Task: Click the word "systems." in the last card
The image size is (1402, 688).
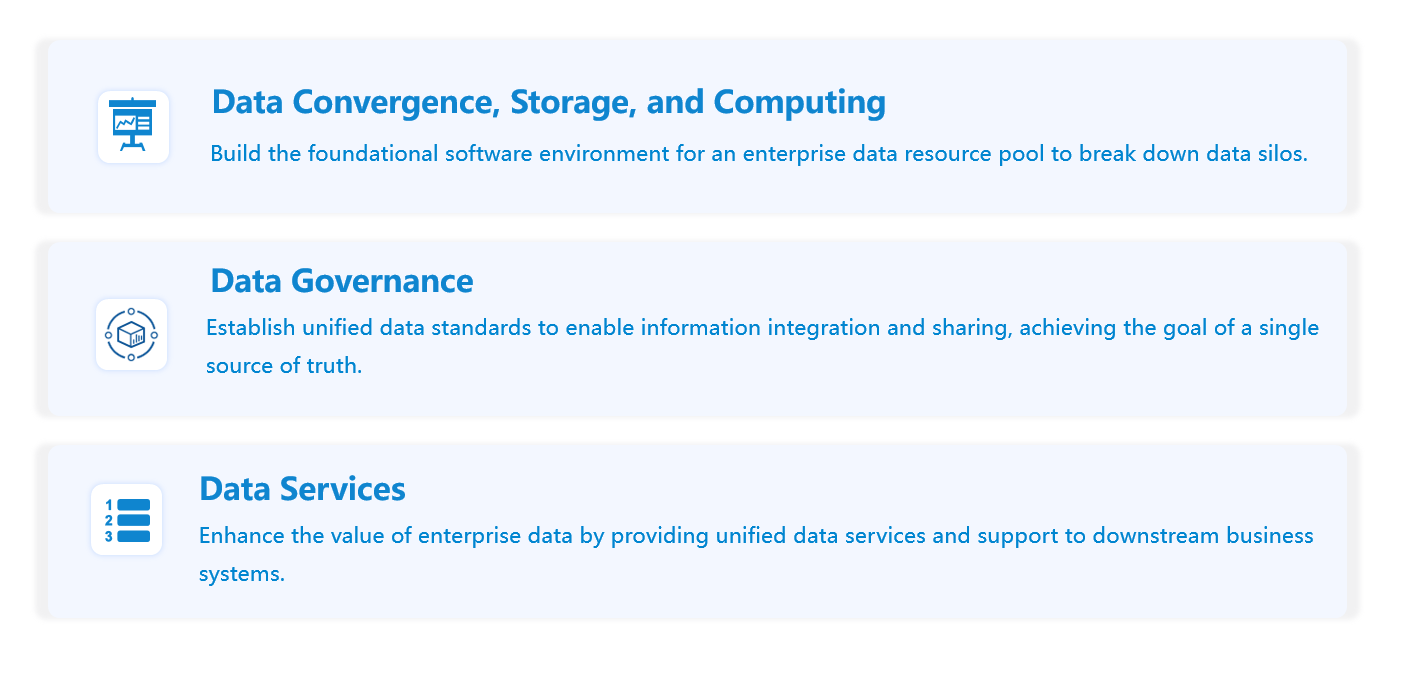Action: 242,575
